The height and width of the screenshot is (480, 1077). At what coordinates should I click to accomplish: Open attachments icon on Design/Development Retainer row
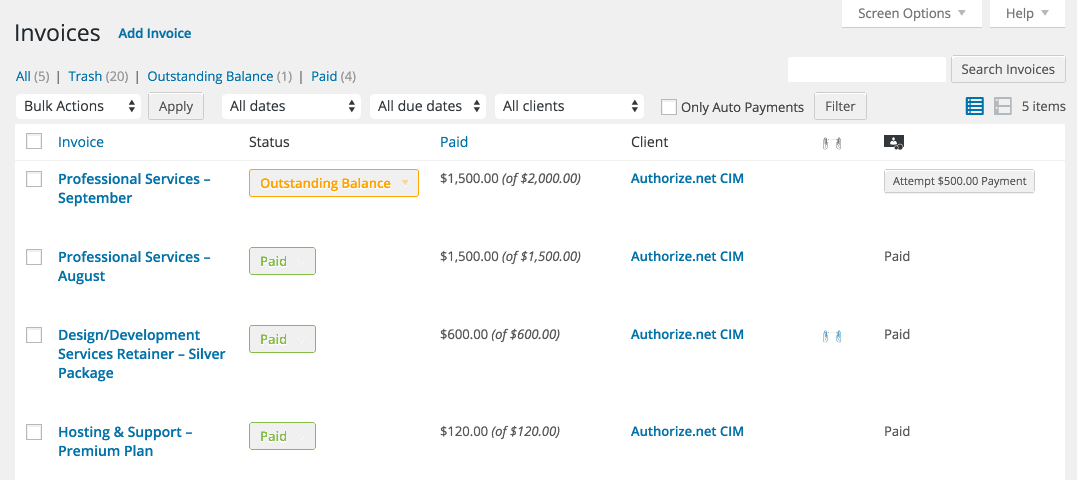pos(831,336)
